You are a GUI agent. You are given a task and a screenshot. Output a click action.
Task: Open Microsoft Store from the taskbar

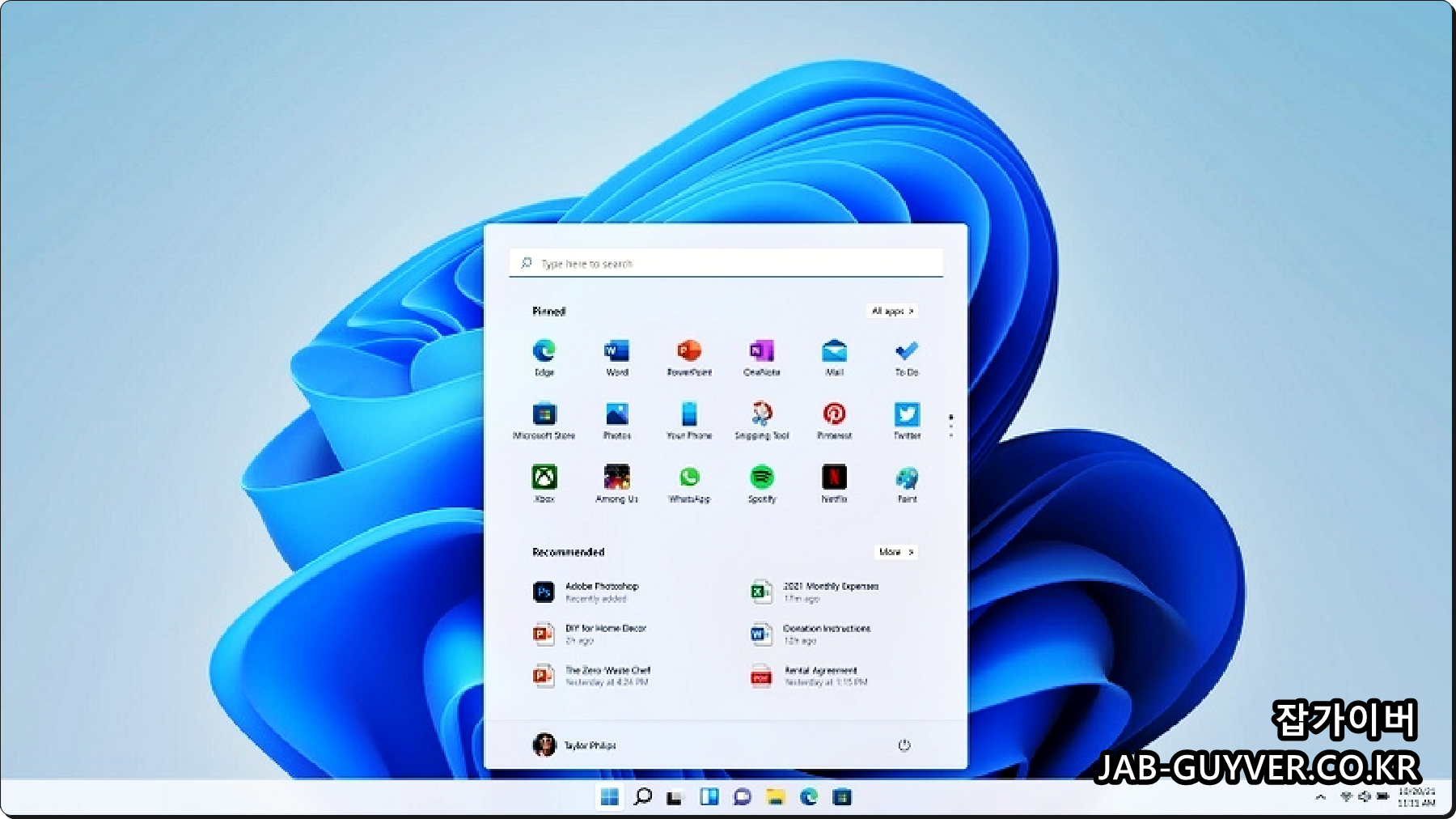[x=842, y=797]
